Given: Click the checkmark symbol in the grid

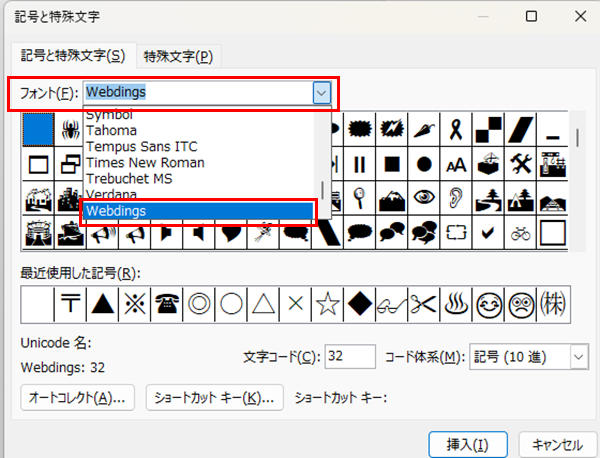Looking at the screenshot, I should (x=488, y=232).
